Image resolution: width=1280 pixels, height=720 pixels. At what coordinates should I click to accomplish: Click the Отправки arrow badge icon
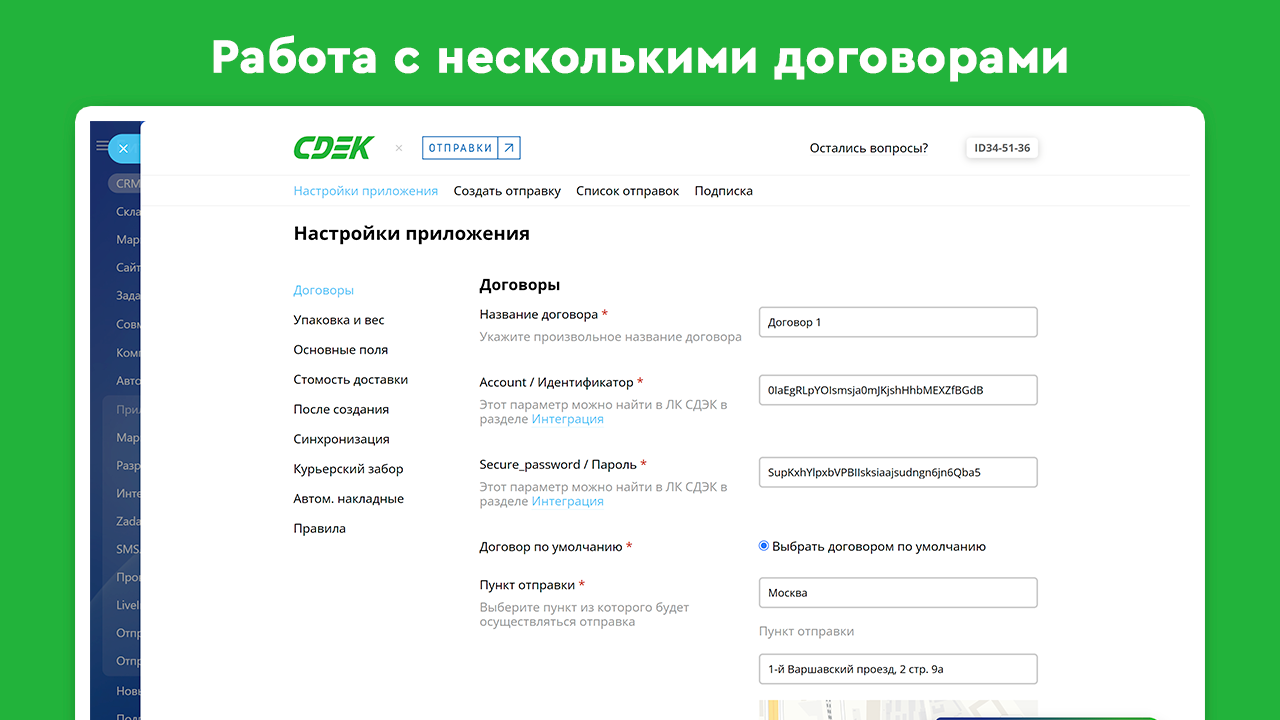coord(509,148)
